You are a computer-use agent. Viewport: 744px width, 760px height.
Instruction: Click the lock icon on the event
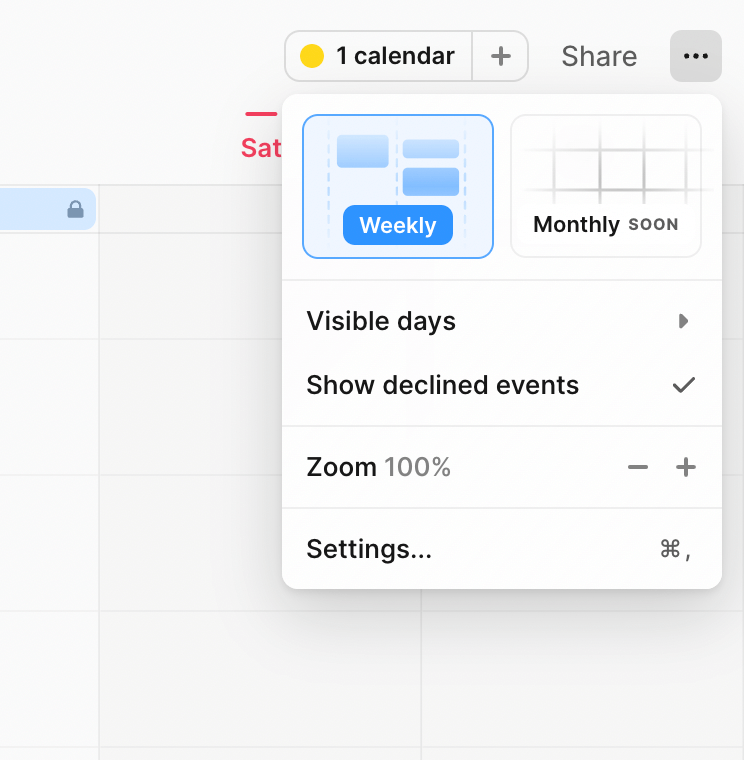tap(75, 209)
